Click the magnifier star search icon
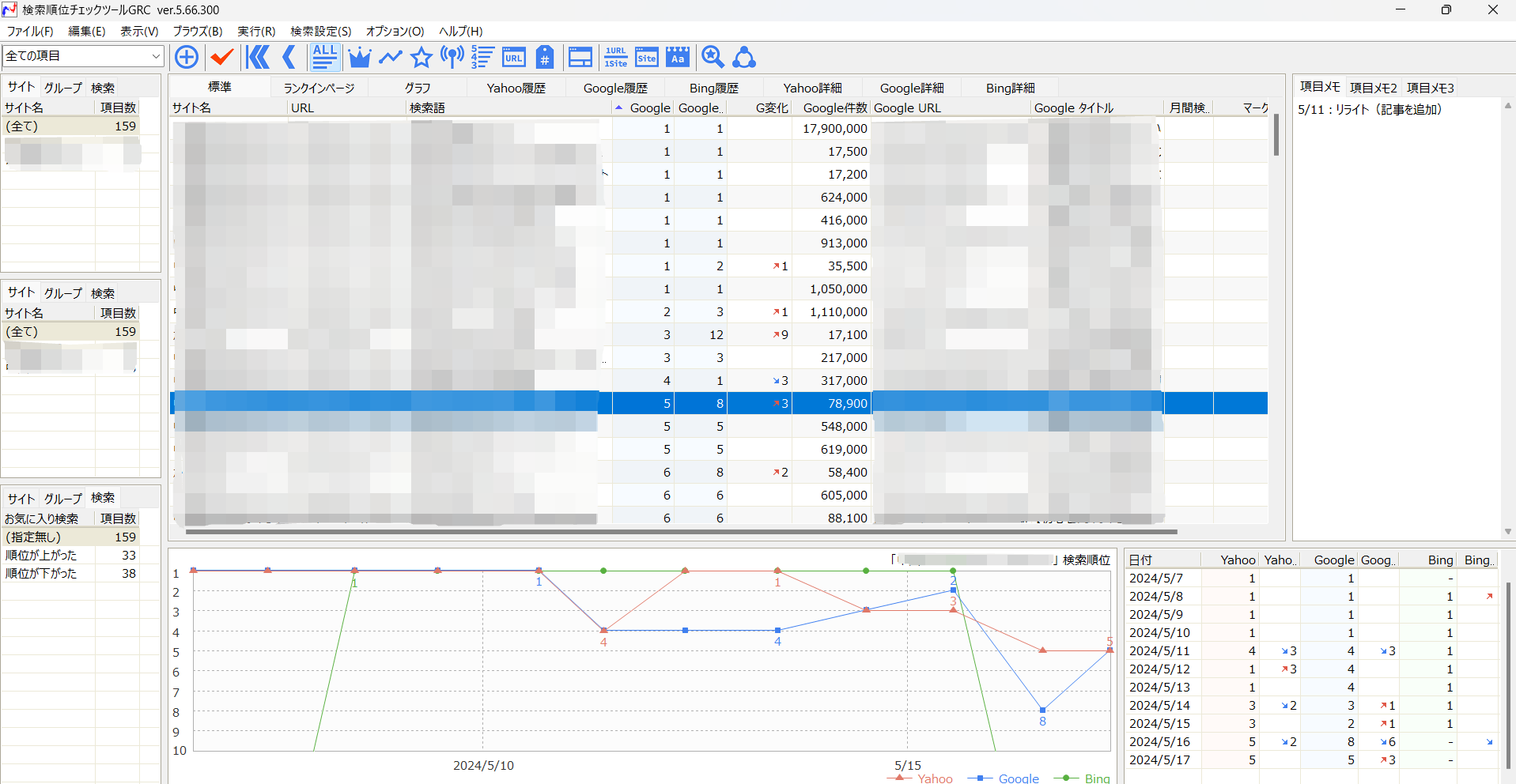The image size is (1516, 784). point(713,57)
